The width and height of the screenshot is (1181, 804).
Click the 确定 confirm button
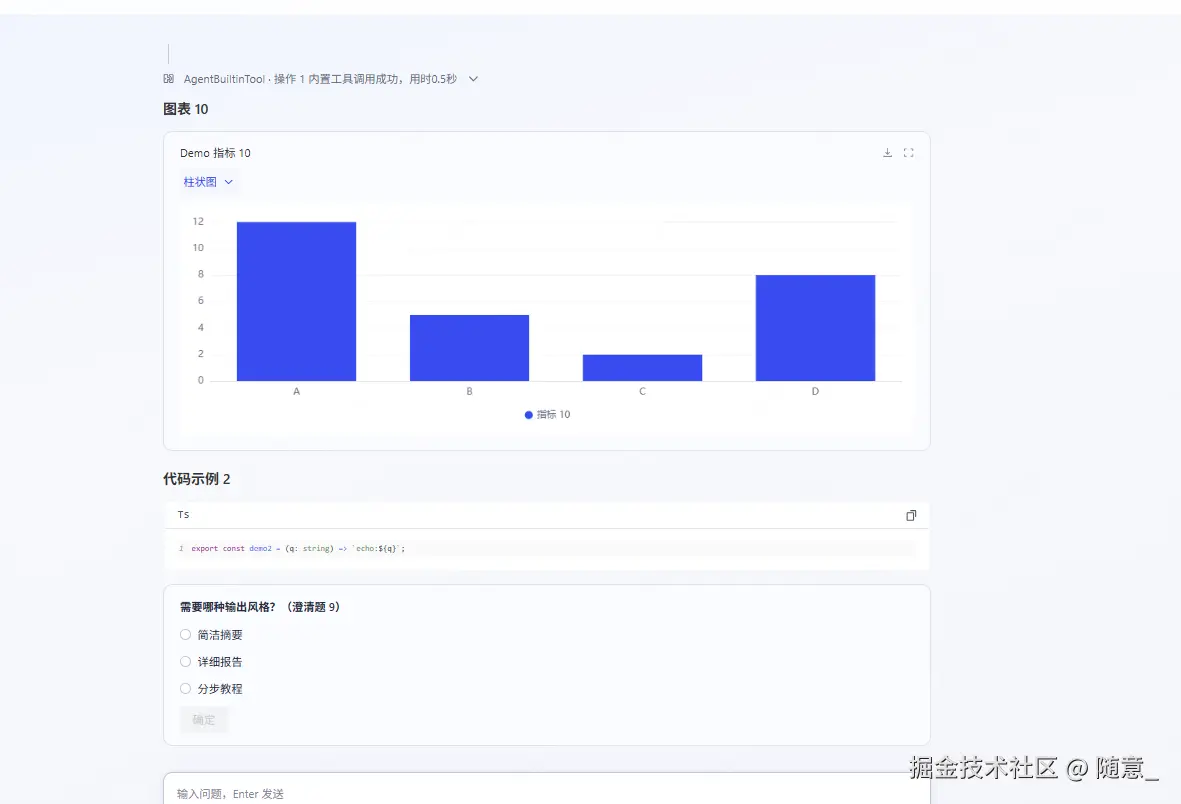(x=203, y=720)
